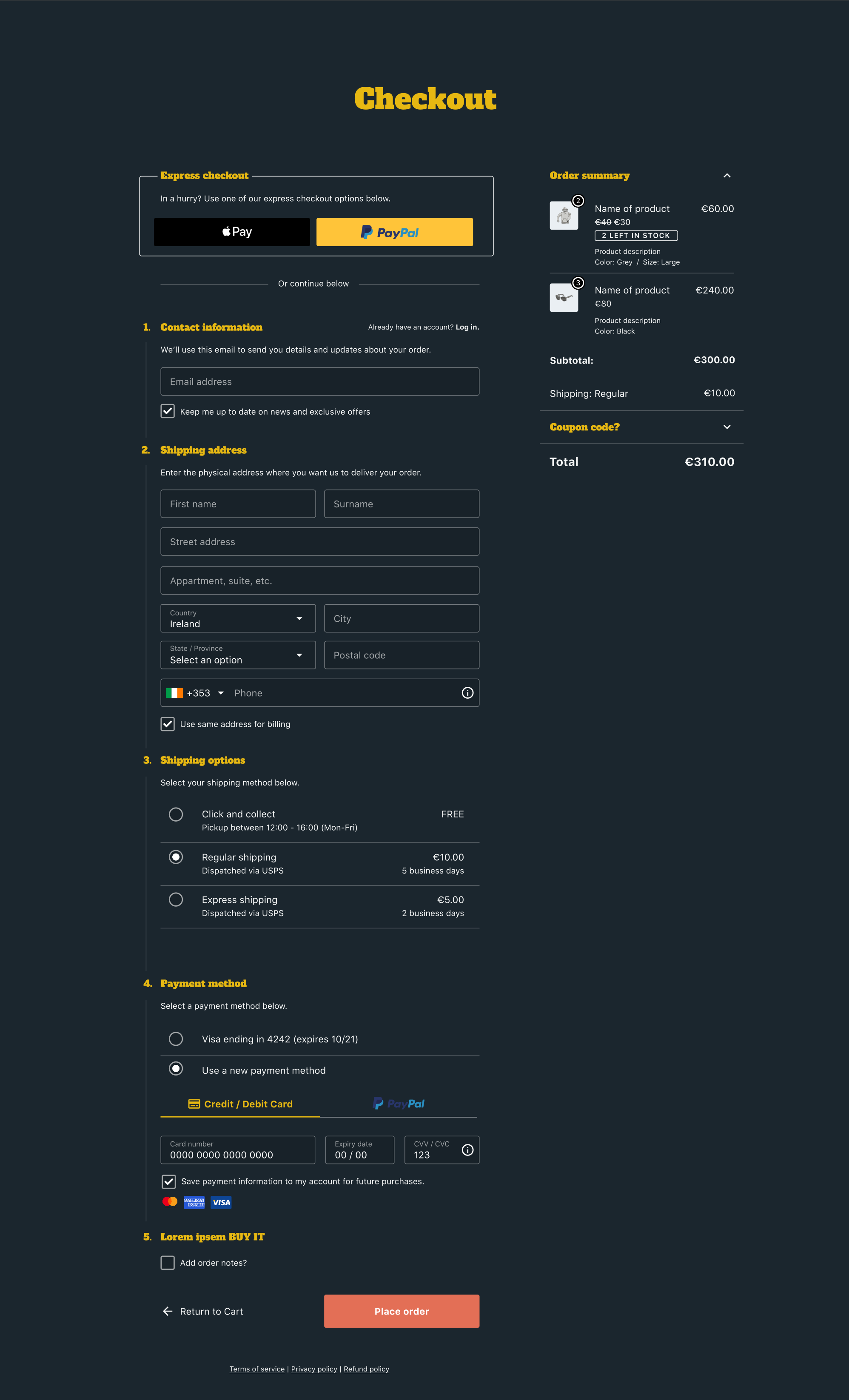The width and height of the screenshot is (849, 1400).
Task: Click the return arrow next to Return to Cart
Action: click(167, 1312)
